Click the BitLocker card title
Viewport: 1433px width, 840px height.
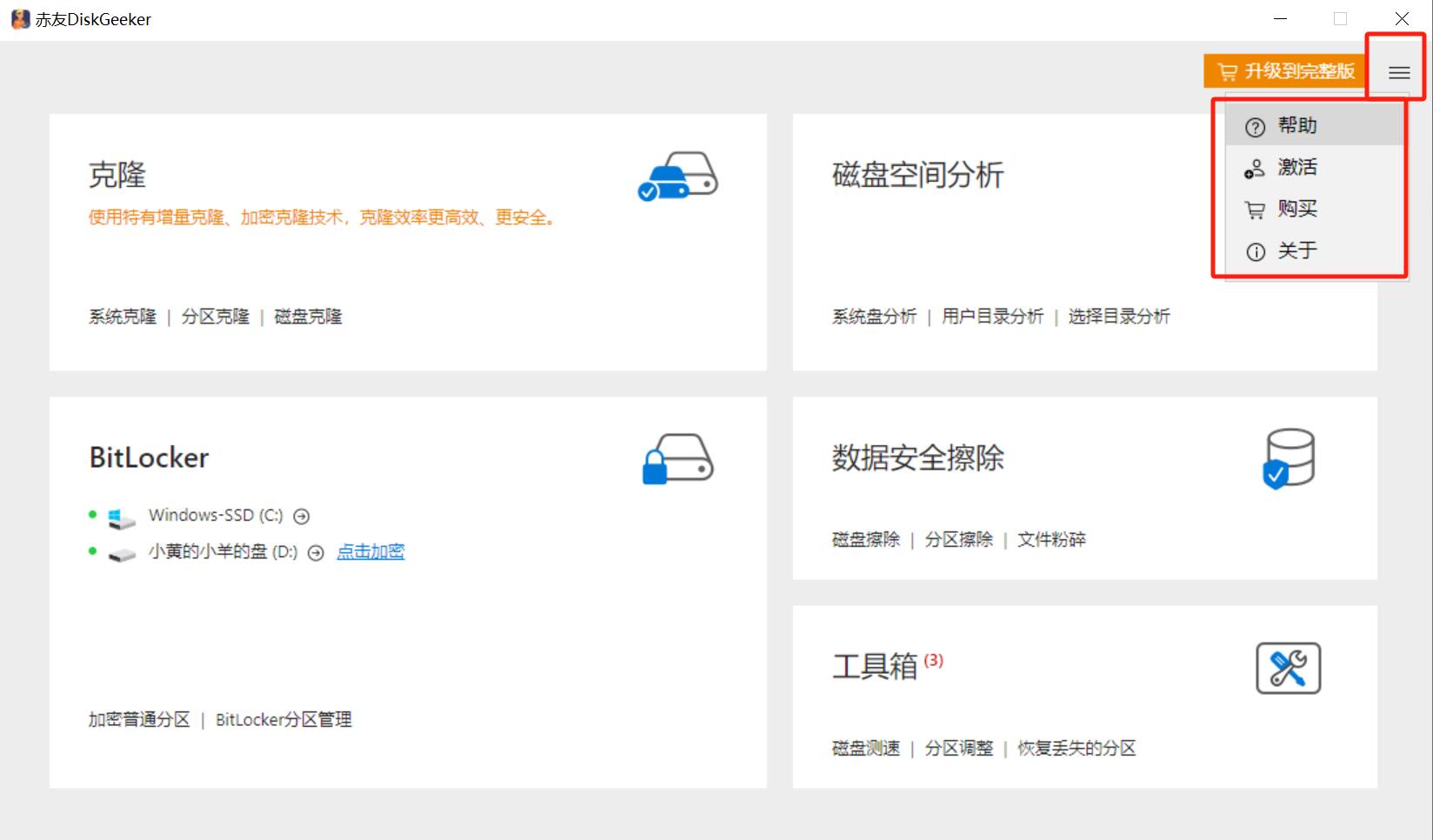150,457
